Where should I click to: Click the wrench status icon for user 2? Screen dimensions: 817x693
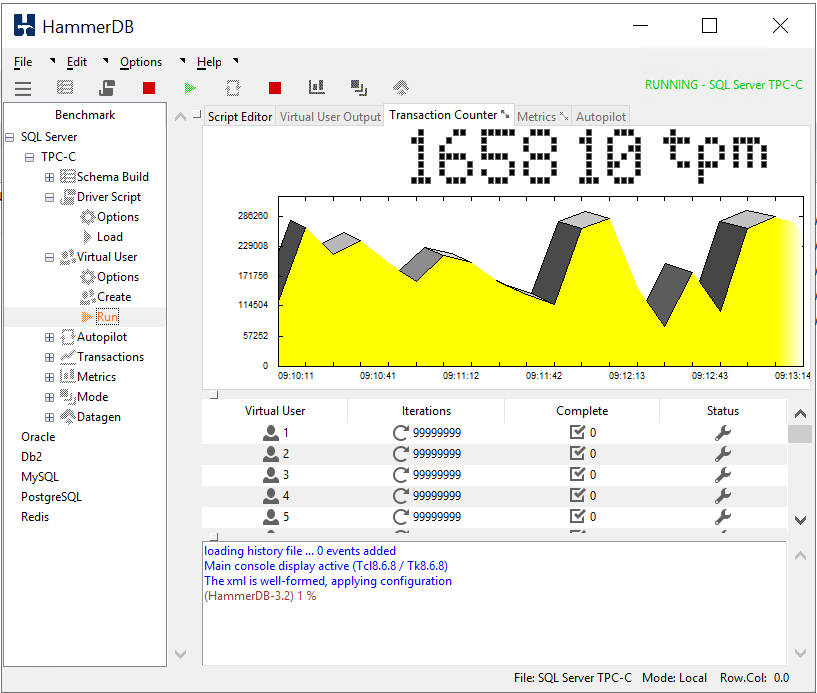723,454
